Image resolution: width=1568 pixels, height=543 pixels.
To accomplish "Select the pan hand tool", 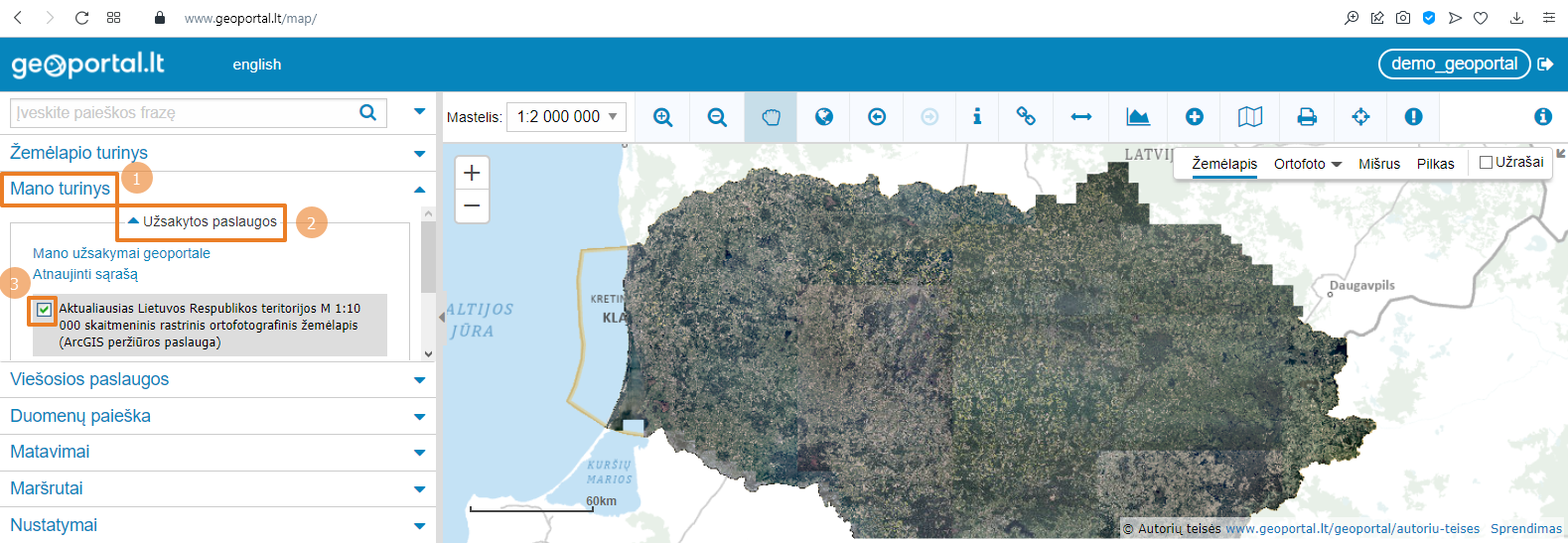I will pyautogui.click(x=771, y=117).
